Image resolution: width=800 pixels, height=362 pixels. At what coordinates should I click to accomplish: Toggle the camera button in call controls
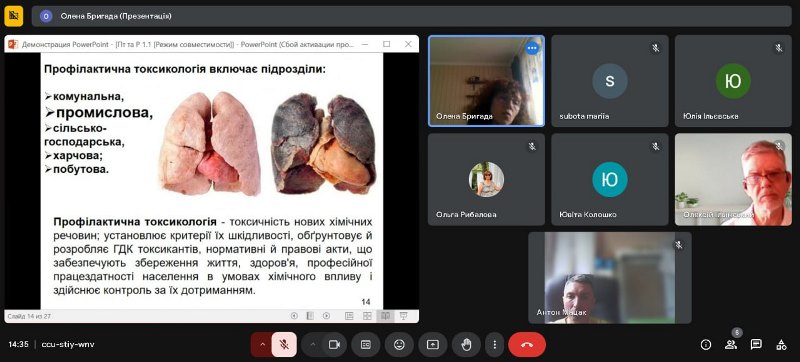(334, 345)
